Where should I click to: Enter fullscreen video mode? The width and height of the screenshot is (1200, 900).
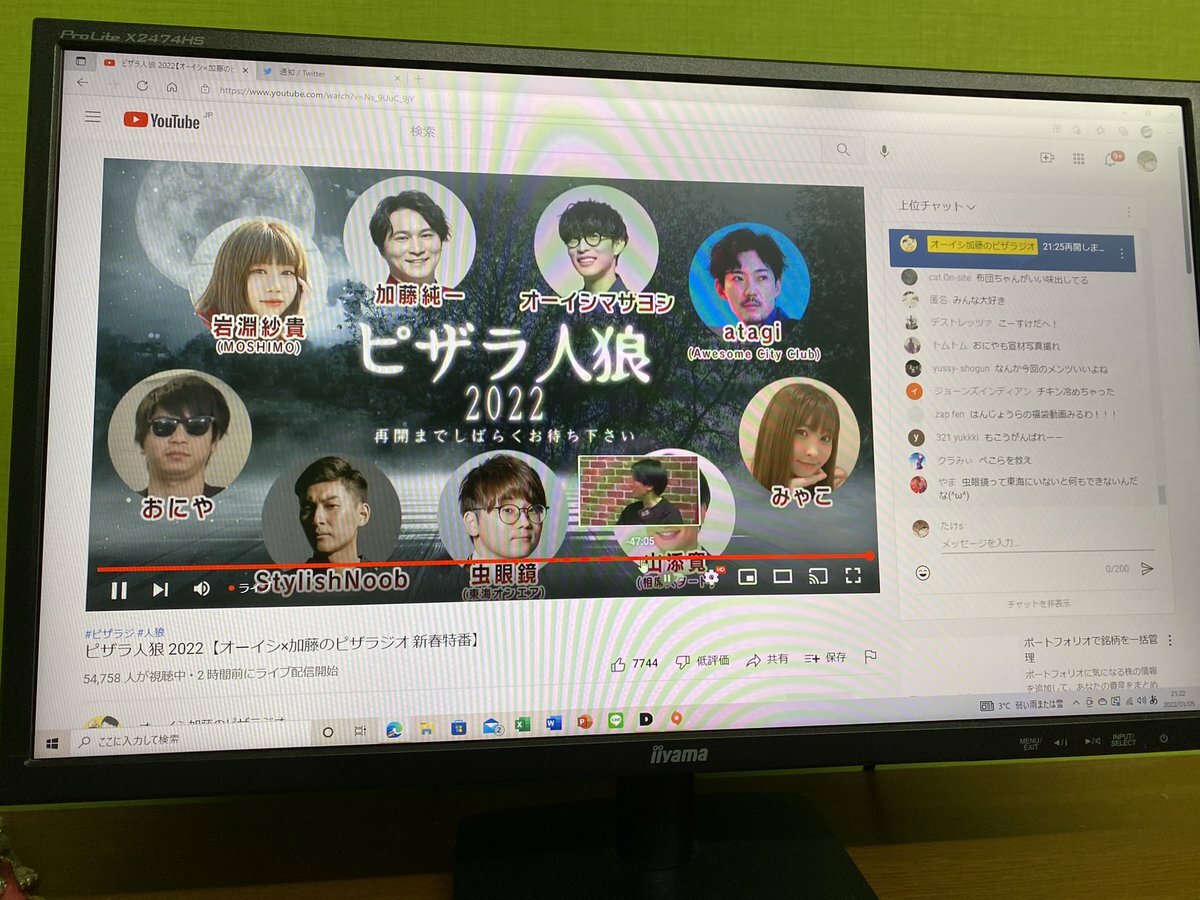853,575
